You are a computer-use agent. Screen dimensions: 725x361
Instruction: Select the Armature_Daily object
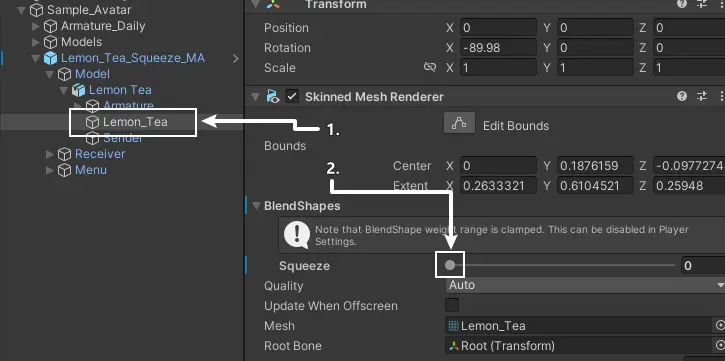tap(103, 26)
